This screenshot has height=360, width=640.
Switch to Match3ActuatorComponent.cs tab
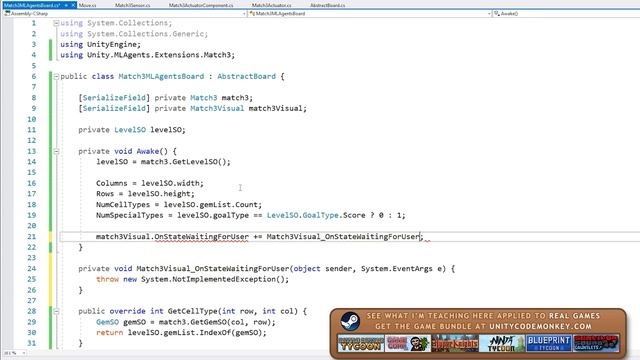coord(201,5)
